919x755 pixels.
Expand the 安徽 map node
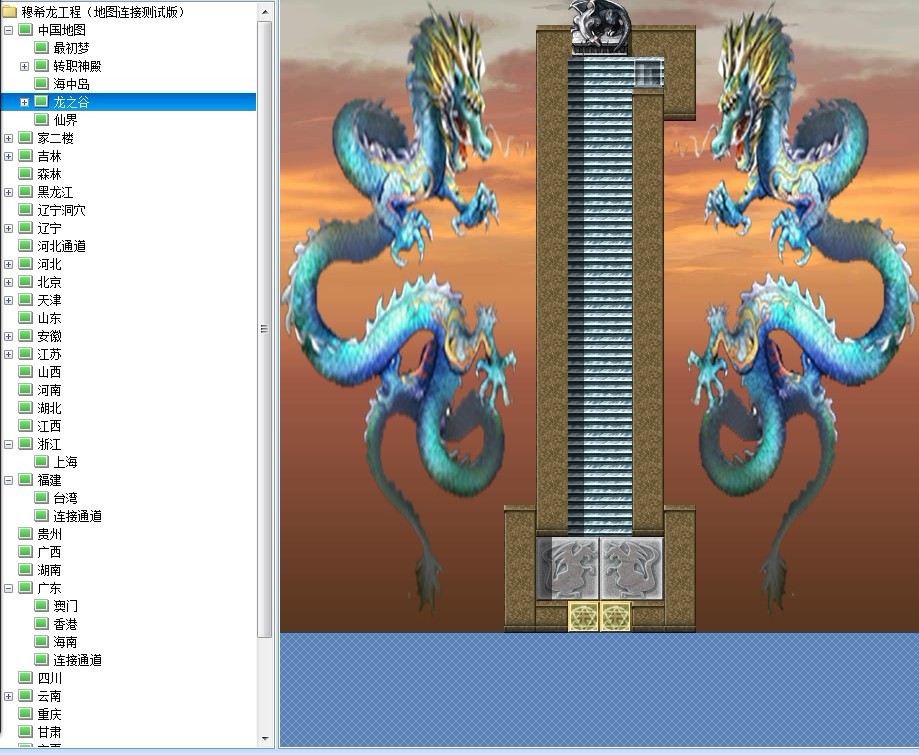8,336
